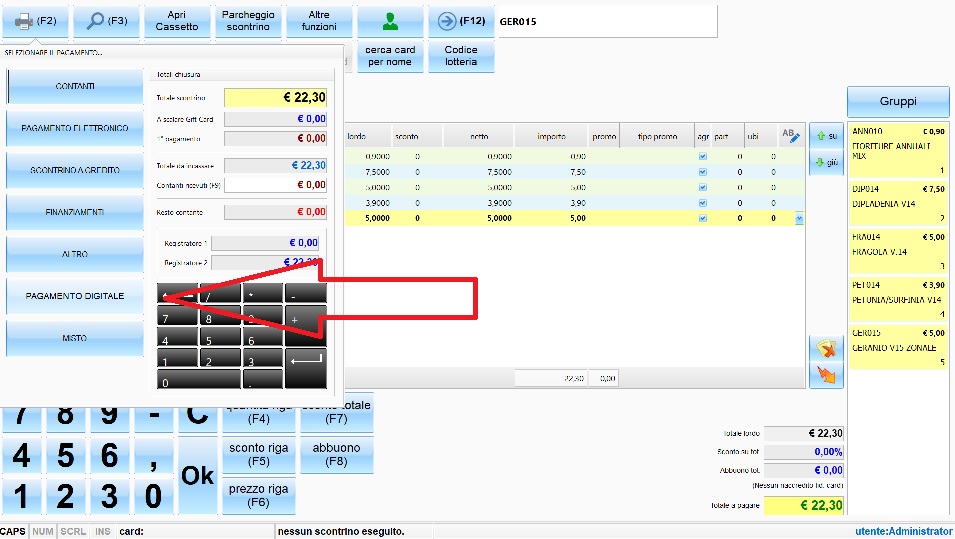Viewport: 955px width, 539px height.
Task: Click Apri Cassetto button
Action: click(x=177, y=21)
